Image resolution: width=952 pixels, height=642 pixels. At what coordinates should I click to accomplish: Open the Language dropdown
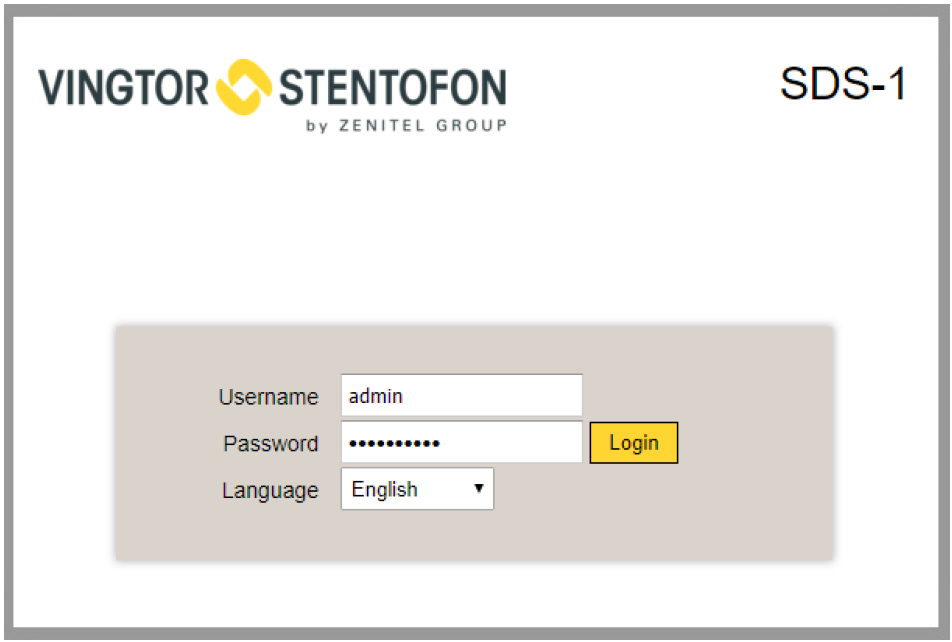417,490
